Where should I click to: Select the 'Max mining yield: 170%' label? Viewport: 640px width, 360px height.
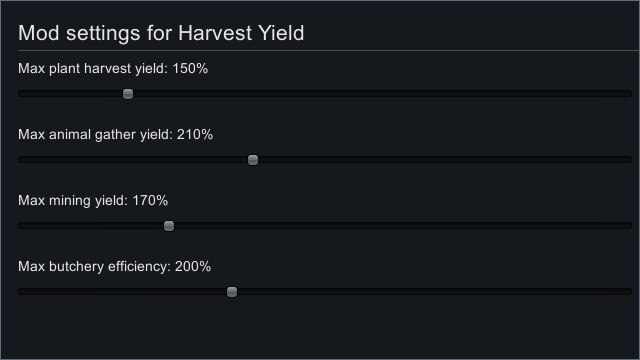93,200
